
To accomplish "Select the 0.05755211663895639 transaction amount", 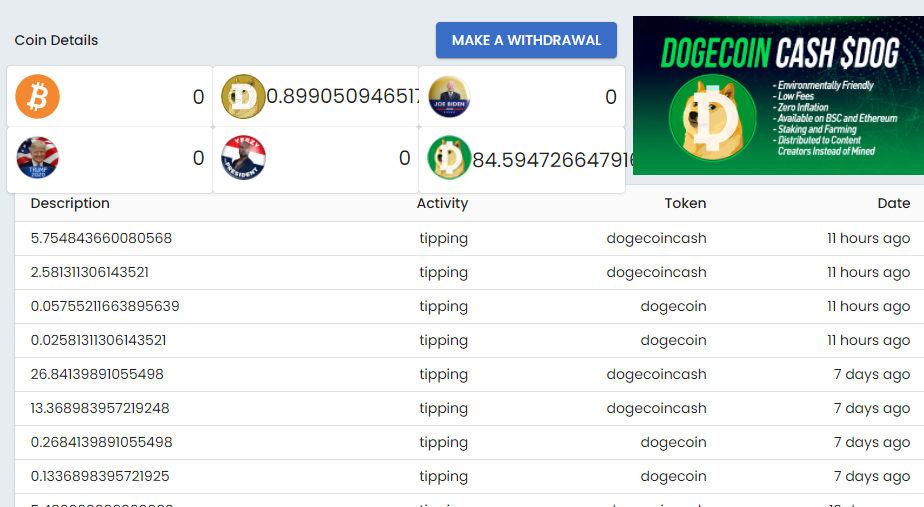I will coord(105,307).
